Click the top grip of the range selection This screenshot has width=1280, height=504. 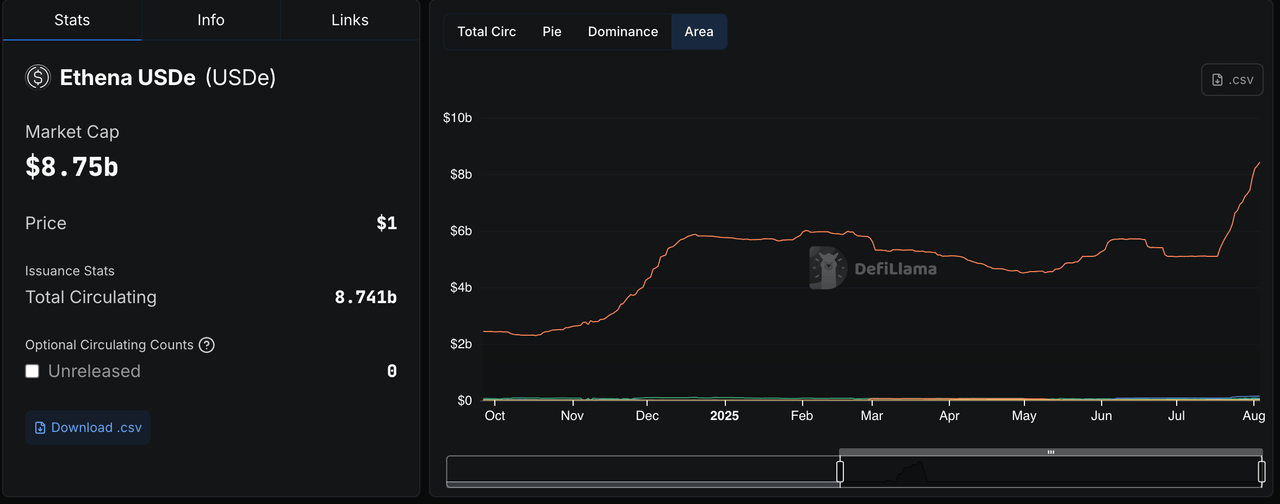click(x=1051, y=452)
